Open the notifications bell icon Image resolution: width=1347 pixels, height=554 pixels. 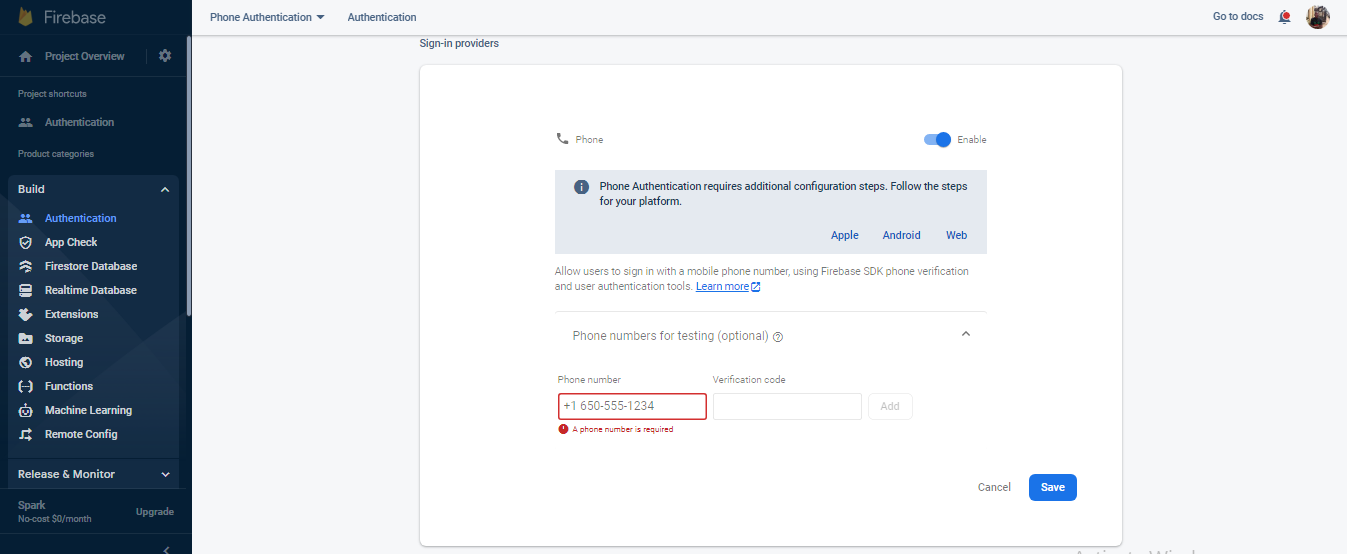tap(1285, 17)
